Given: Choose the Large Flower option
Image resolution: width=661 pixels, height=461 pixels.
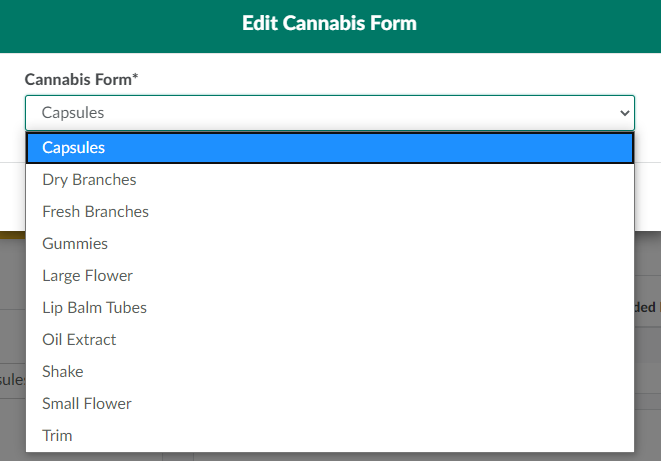Looking at the screenshot, I should click(87, 276).
